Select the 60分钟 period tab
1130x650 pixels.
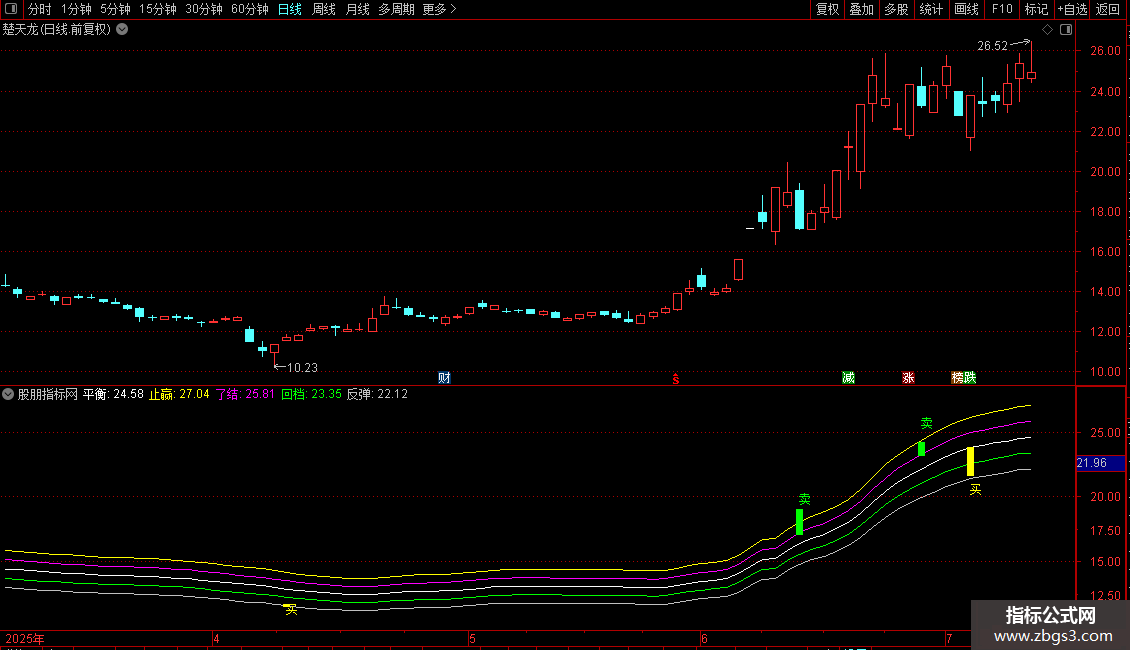click(x=250, y=9)
